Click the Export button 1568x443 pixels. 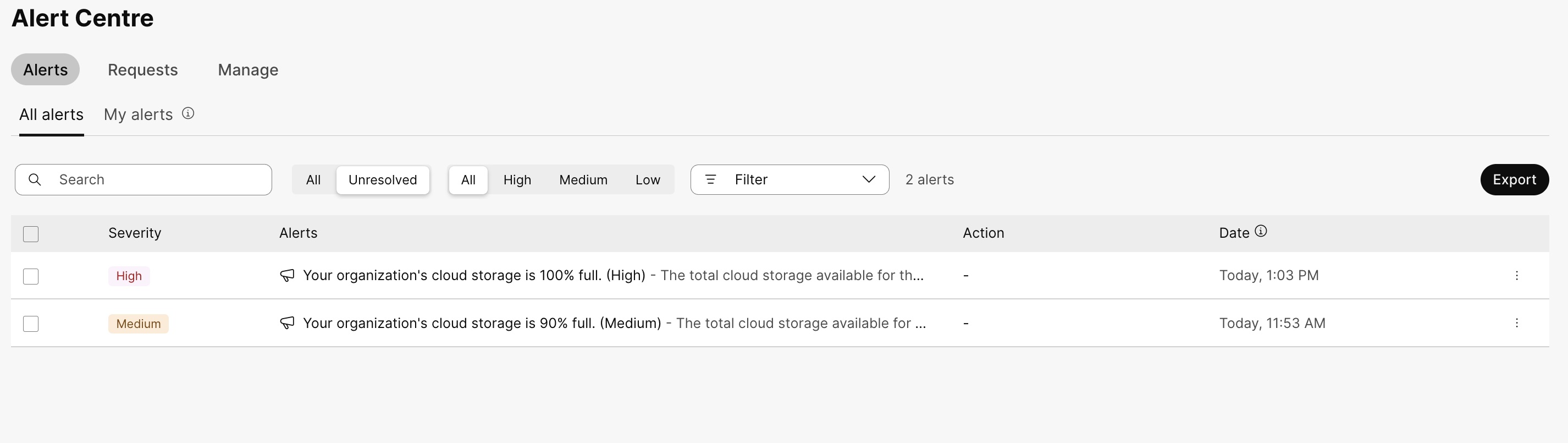[1514, 179]
